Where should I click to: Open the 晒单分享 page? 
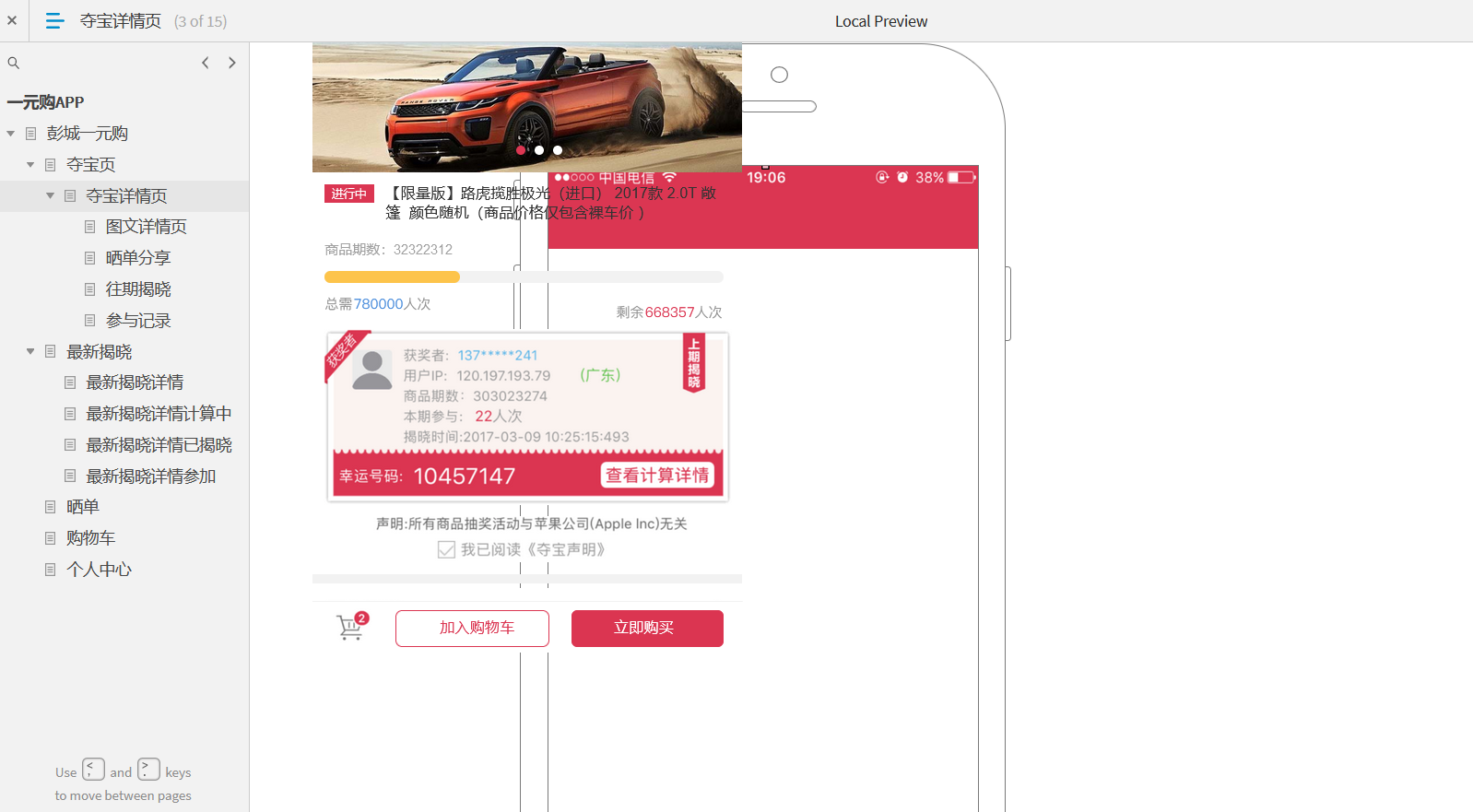click(138, 258)
